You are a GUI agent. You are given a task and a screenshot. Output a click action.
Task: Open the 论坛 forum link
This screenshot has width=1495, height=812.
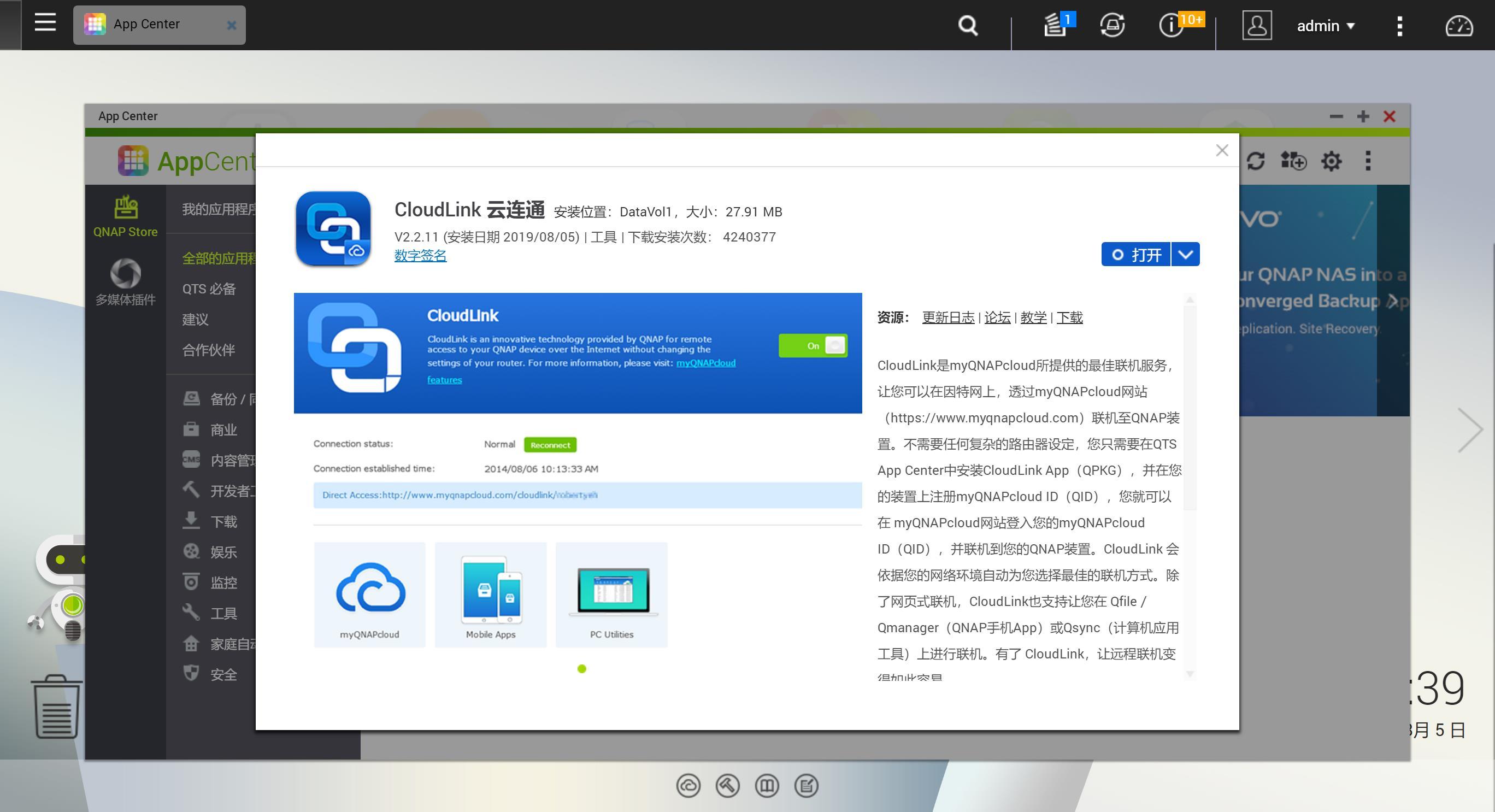(997, 317)
